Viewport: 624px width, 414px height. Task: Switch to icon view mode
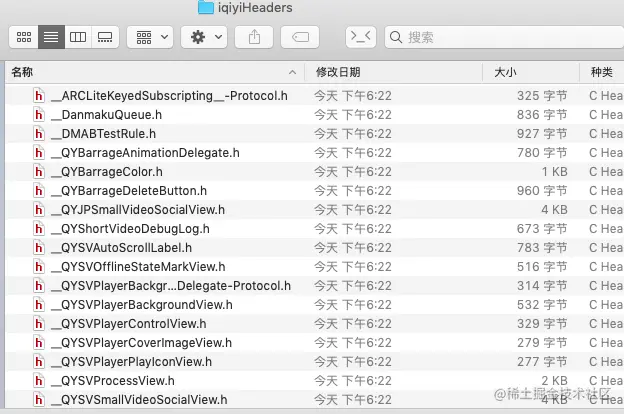point(24,37)
